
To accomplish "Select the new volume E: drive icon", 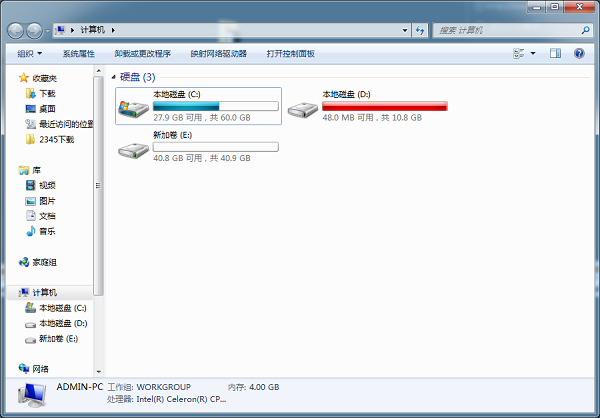I will pos(133,150).
